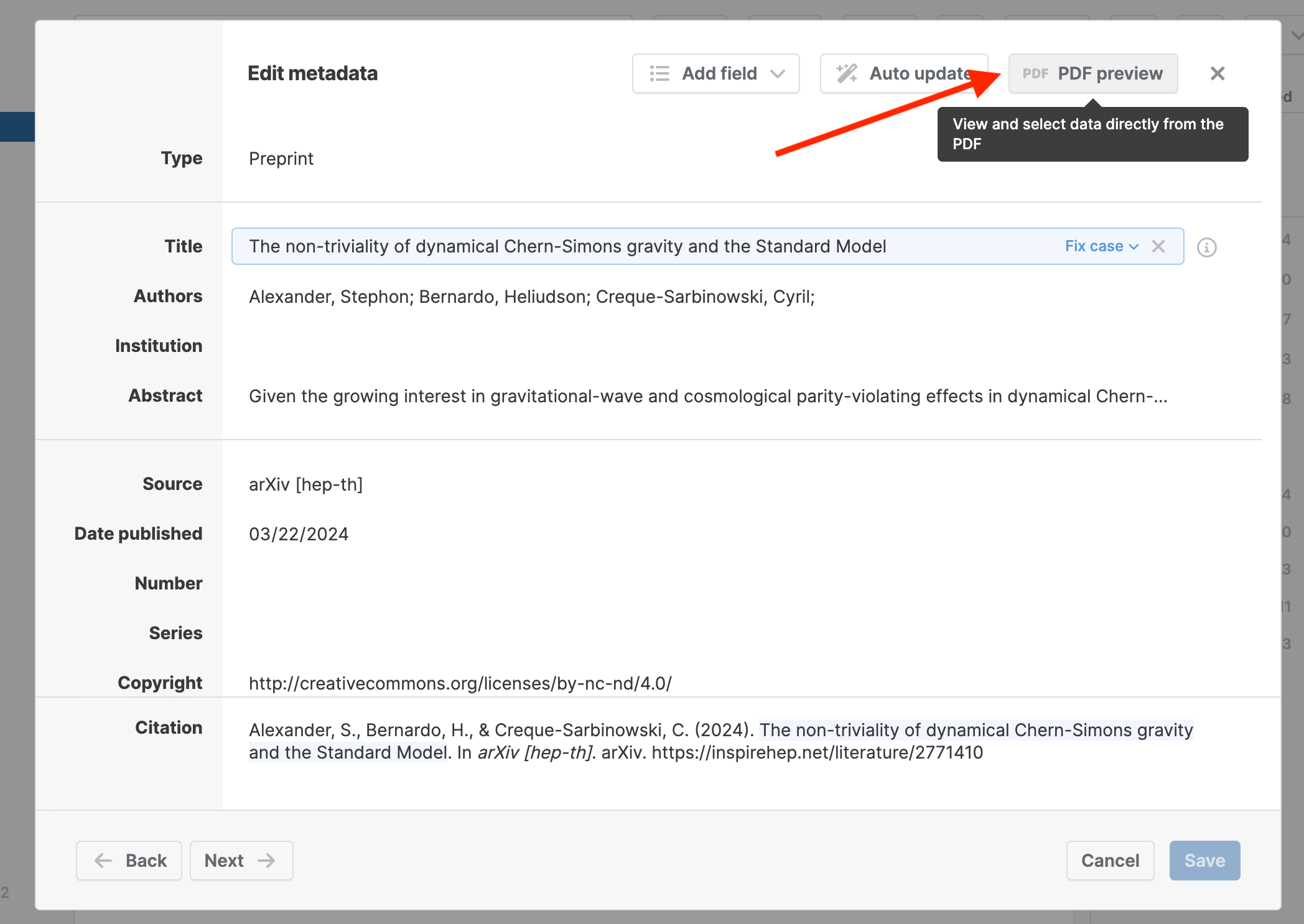Save the metadata changes
The width and height of the screenshot is (1304, 924).
(x=1204, y=861)
